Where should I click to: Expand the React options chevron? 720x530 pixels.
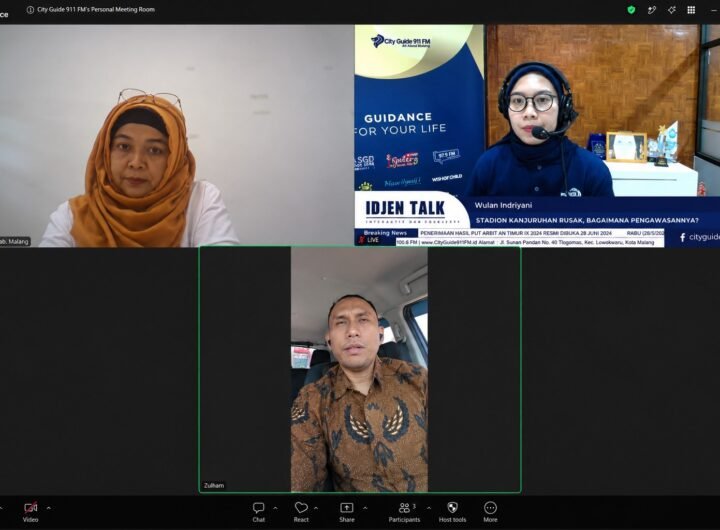click(316, 508)
